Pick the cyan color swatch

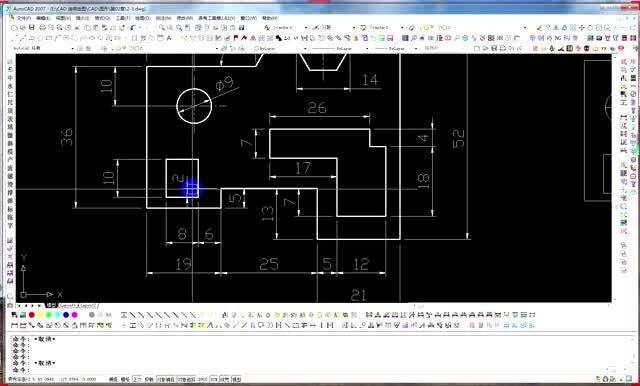58,315
